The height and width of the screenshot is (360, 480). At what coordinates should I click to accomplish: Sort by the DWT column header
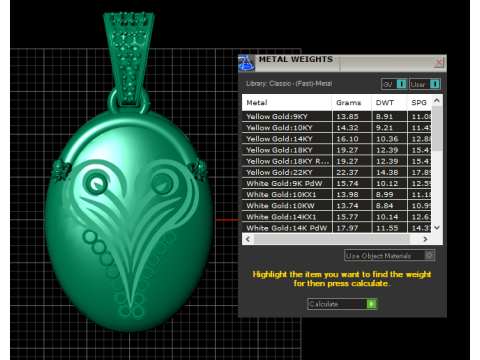tap(389, 103)
